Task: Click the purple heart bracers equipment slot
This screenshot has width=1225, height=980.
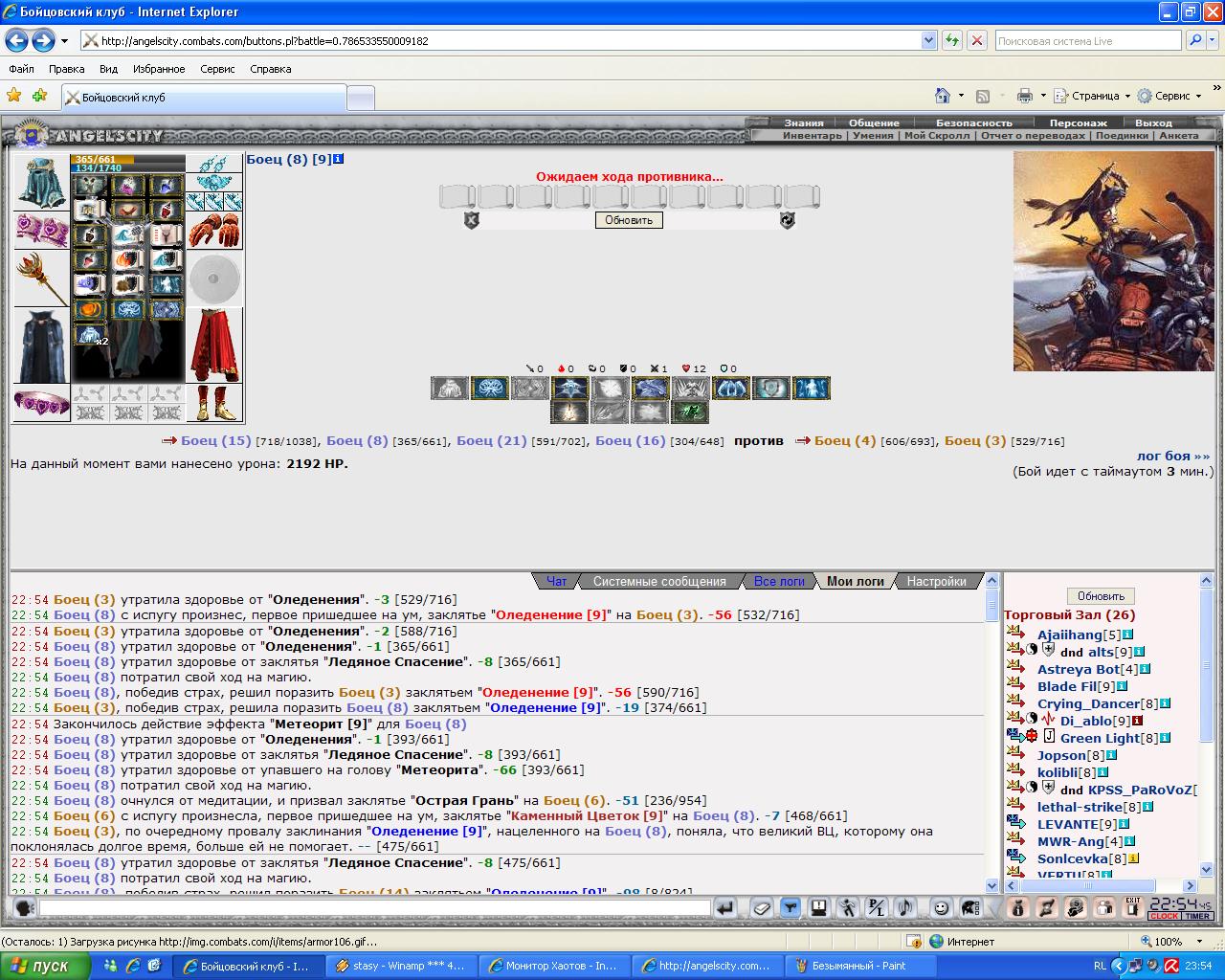Action: pyautogui.click(x=41, y=231)
